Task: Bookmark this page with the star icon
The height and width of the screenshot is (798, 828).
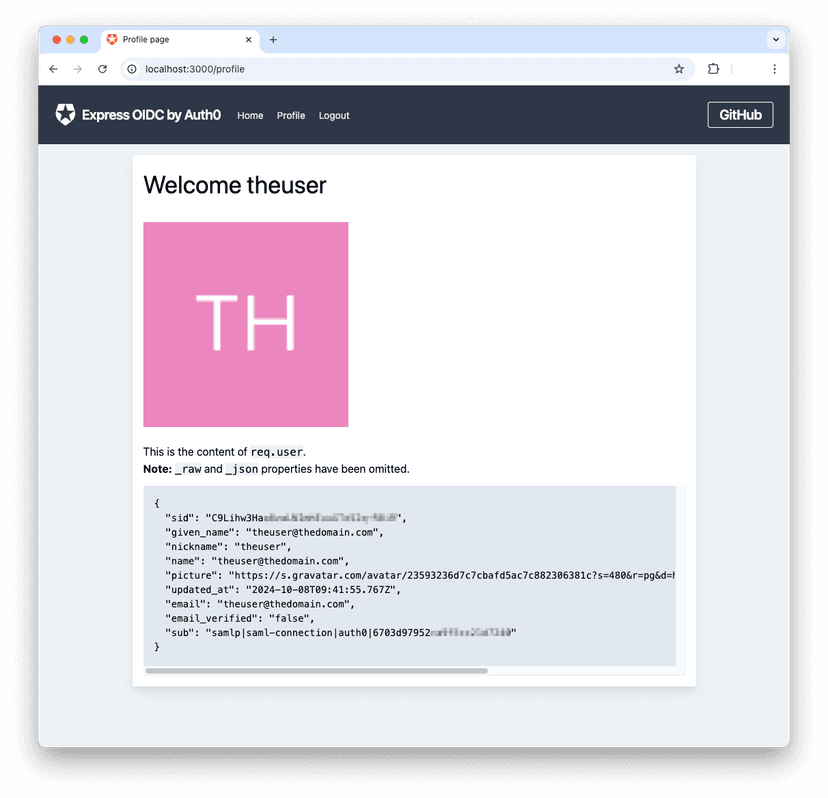Action: [679, 69]
